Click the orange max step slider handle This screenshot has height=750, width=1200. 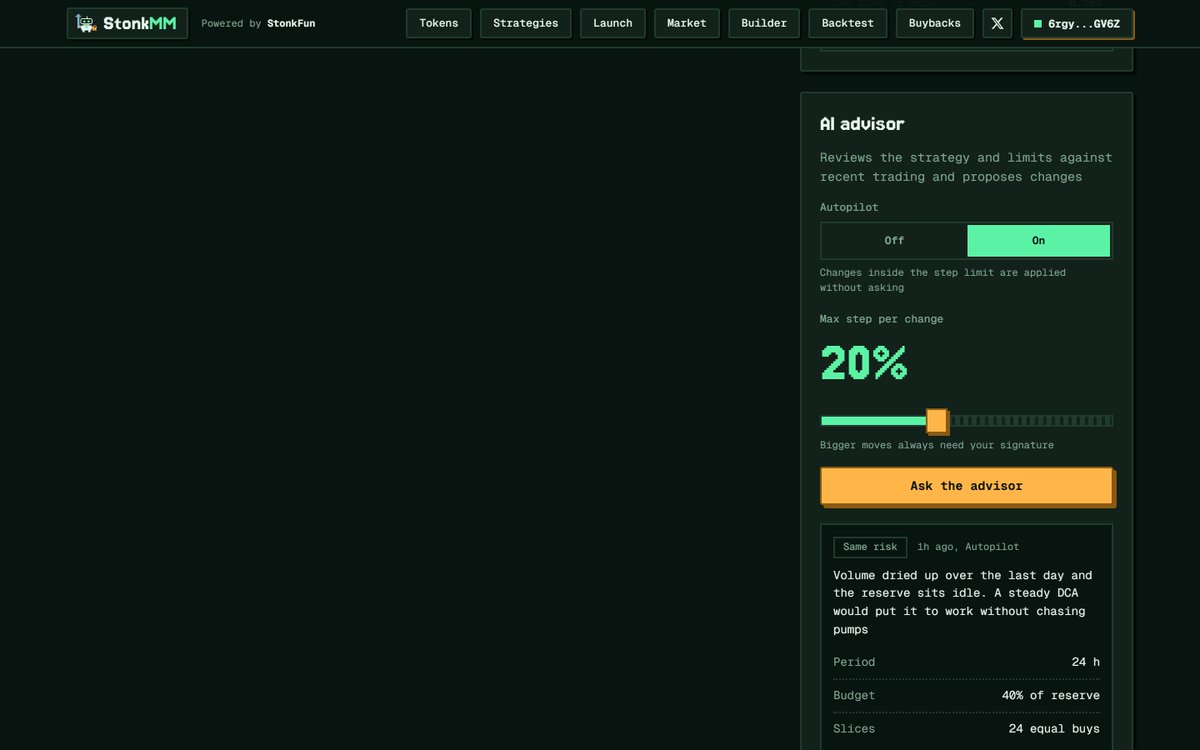coord(937,421)
